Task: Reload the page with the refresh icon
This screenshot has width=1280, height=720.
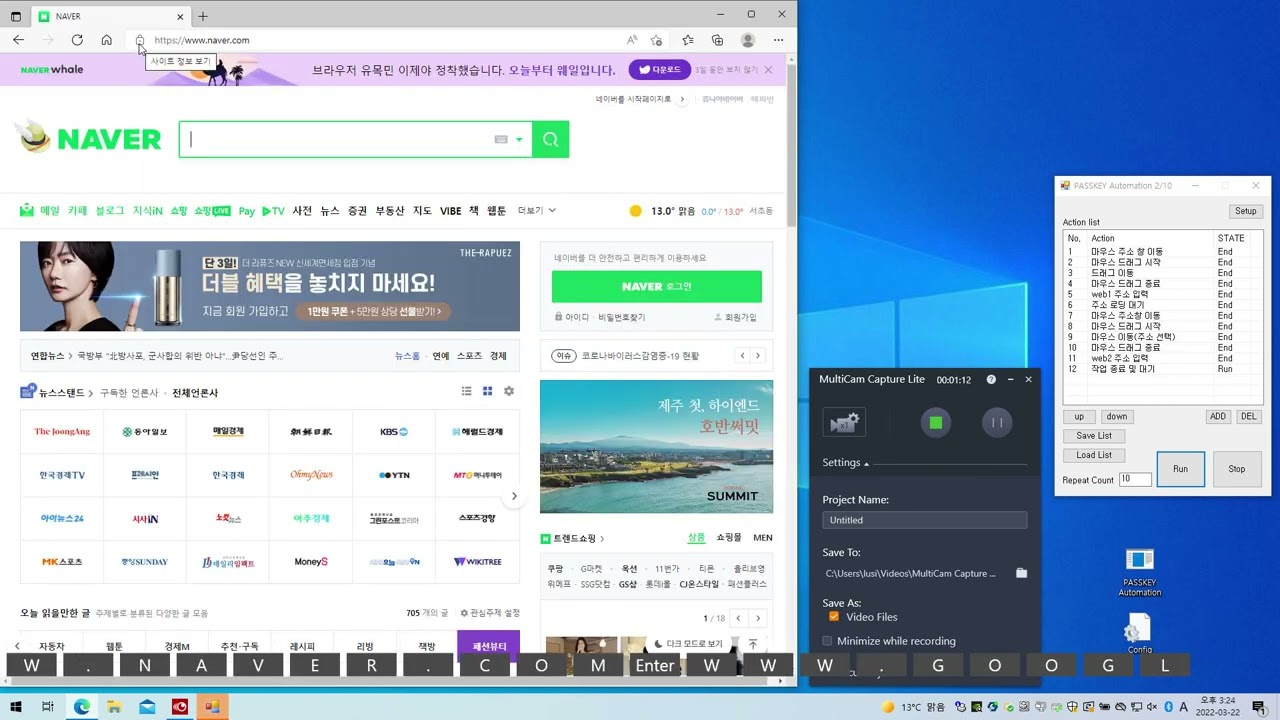Action: [77, 40]
